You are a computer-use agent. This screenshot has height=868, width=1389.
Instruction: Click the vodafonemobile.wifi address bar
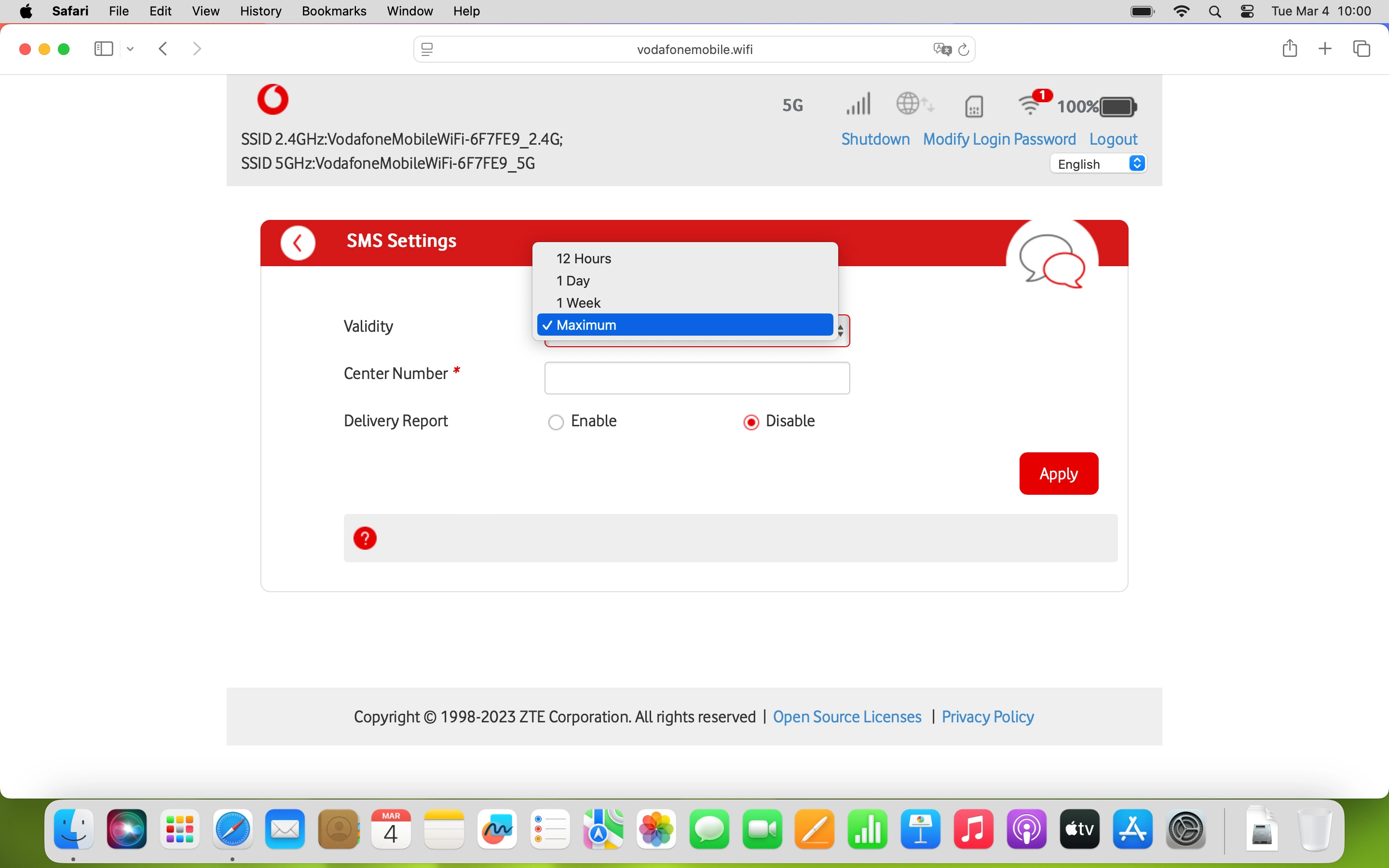[694, 49]
